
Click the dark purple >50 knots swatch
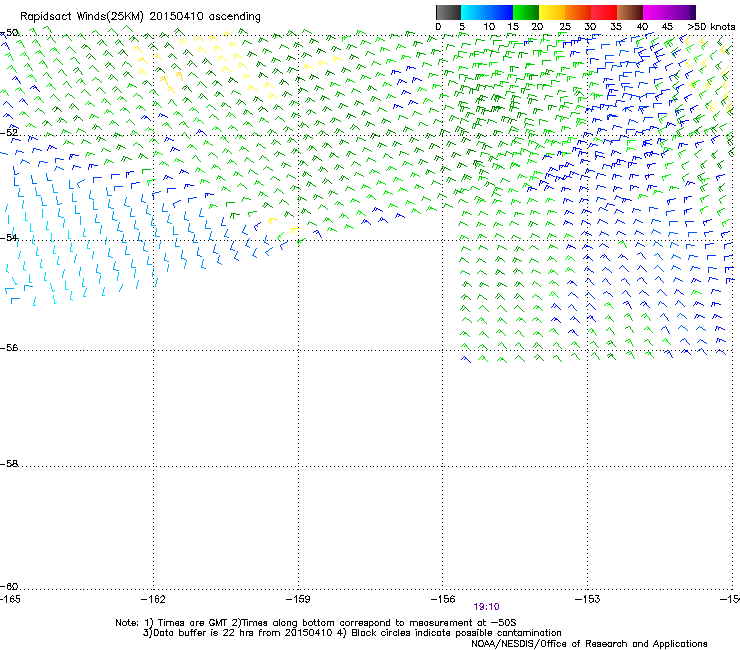click(x=692, y=12)
